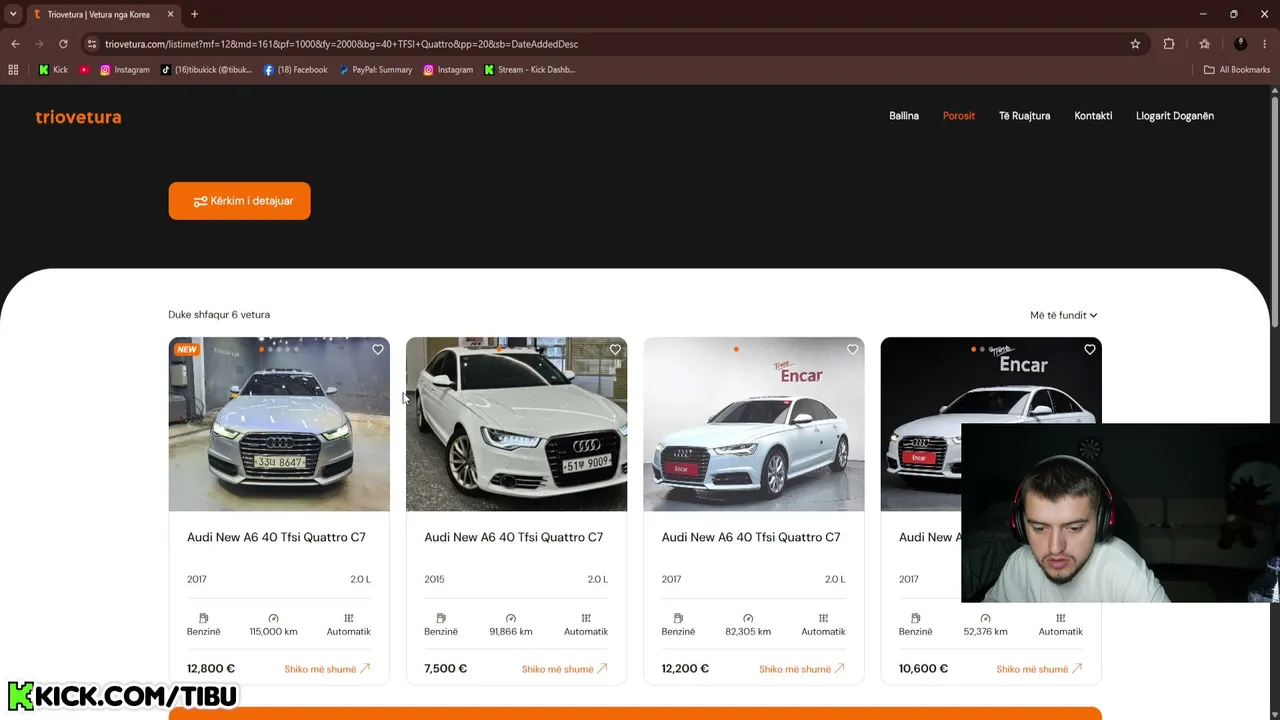The height and width of the screenshot is (720, 1280).
Task: Save the NEW silver Audi with heart icon
Action: coord(378,349)
